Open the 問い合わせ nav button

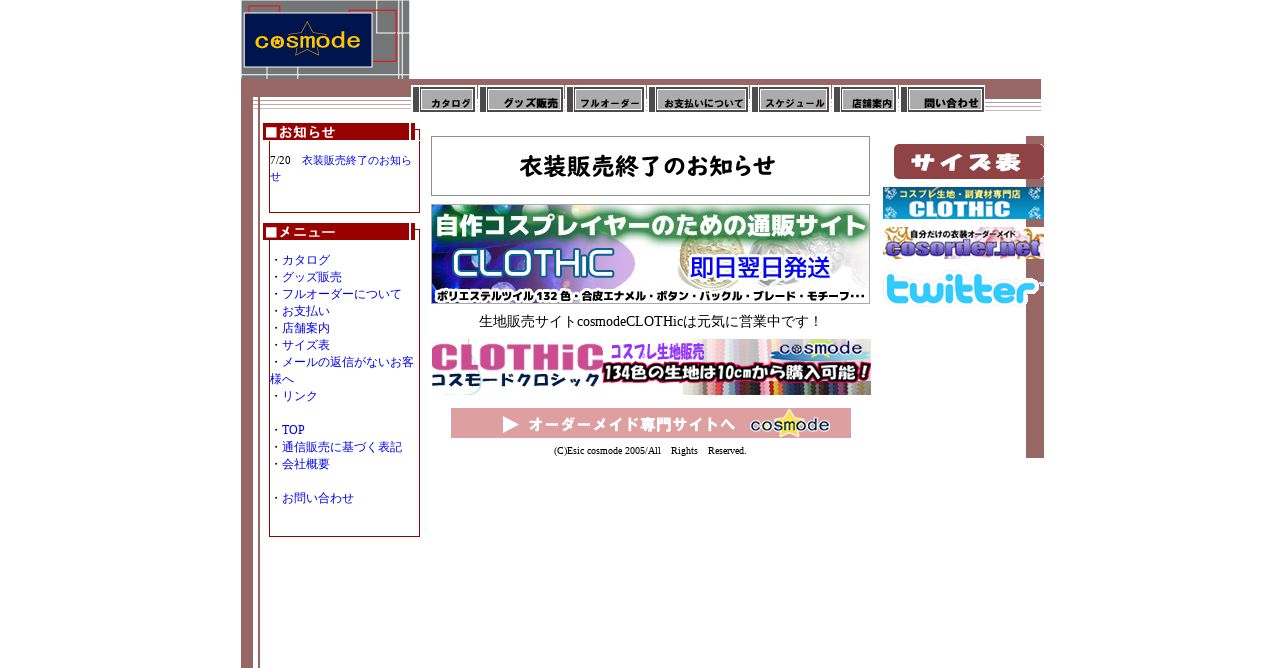tap(943, 99)
